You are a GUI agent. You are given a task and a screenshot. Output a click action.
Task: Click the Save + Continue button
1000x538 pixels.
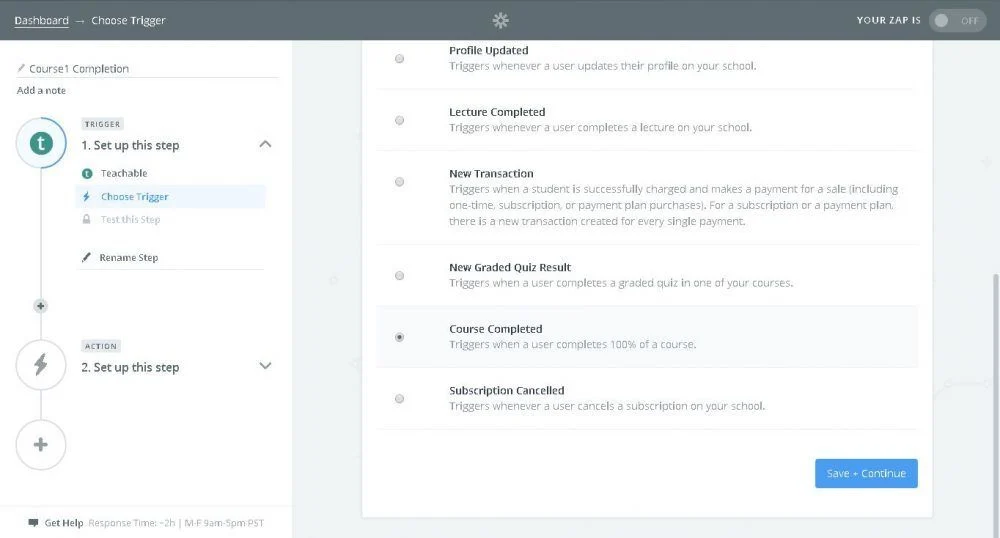coord(866,473)
